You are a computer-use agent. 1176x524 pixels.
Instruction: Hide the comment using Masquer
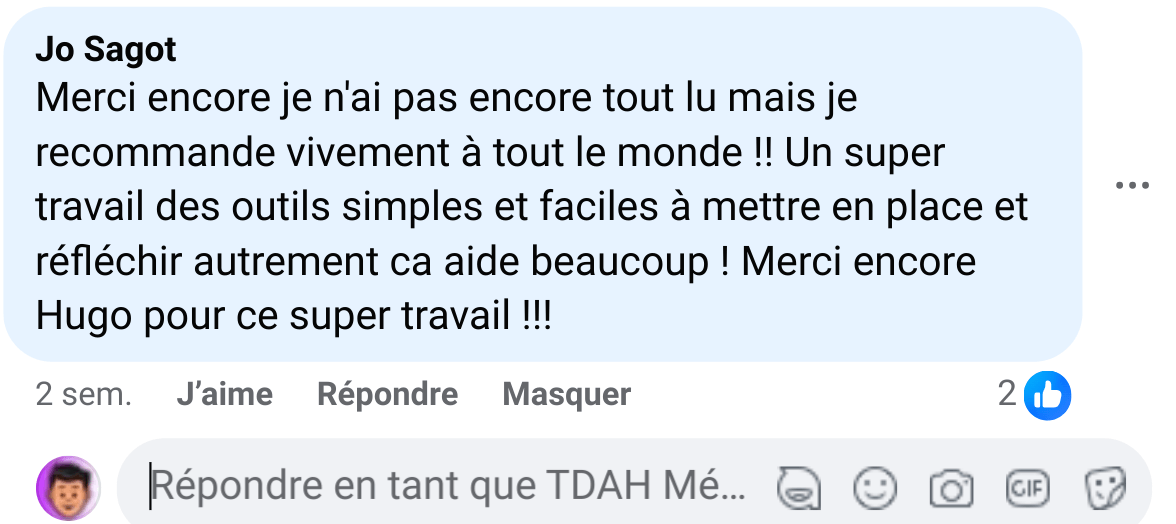click(x=566, y=394)
